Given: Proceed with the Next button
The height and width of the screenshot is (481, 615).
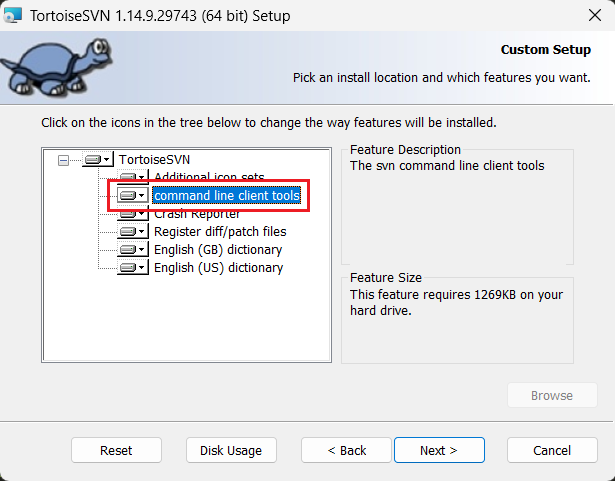Looking at the screenshot, I should point(439,451).
